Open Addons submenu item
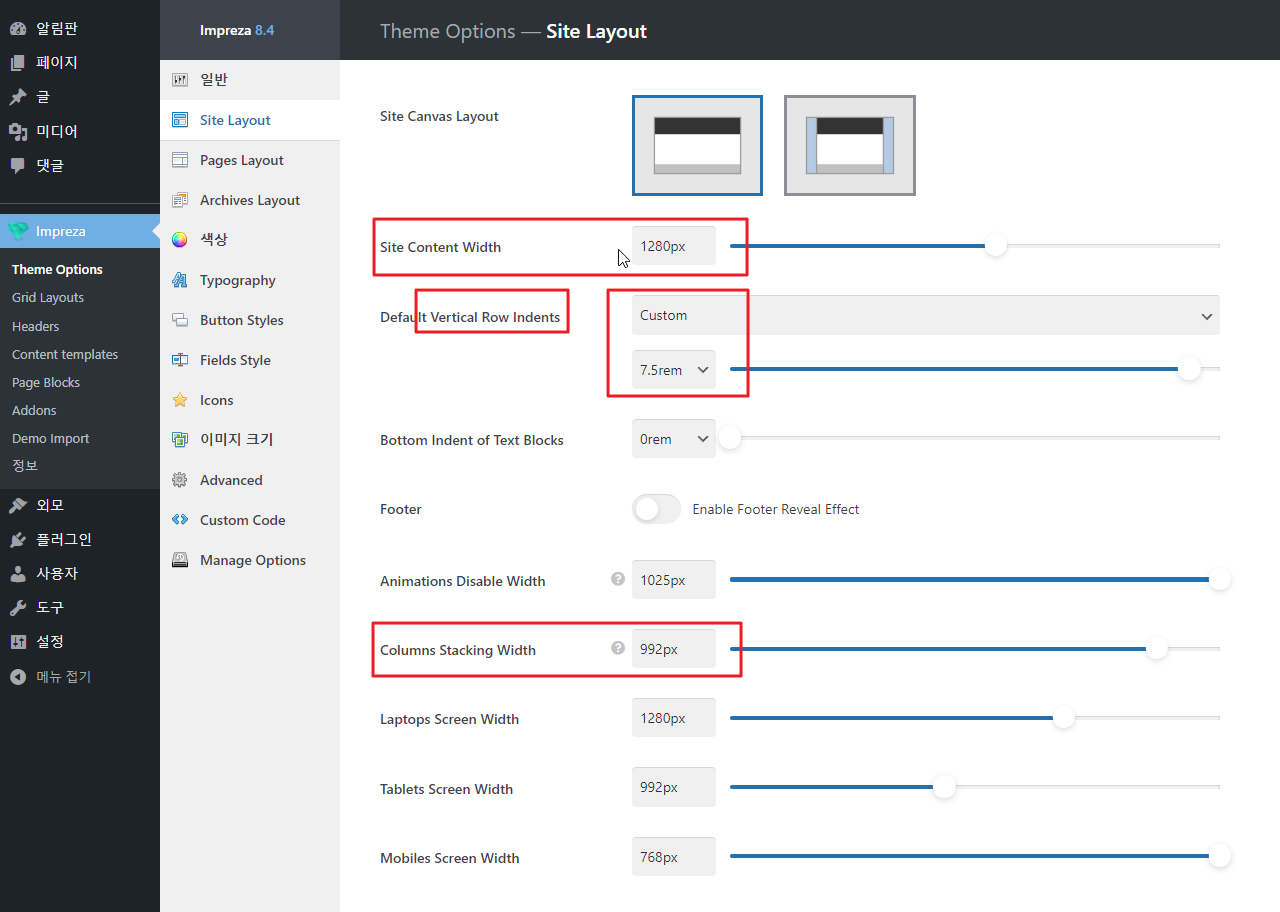The height and width of the screenshot is (912, 1280). 34,410
